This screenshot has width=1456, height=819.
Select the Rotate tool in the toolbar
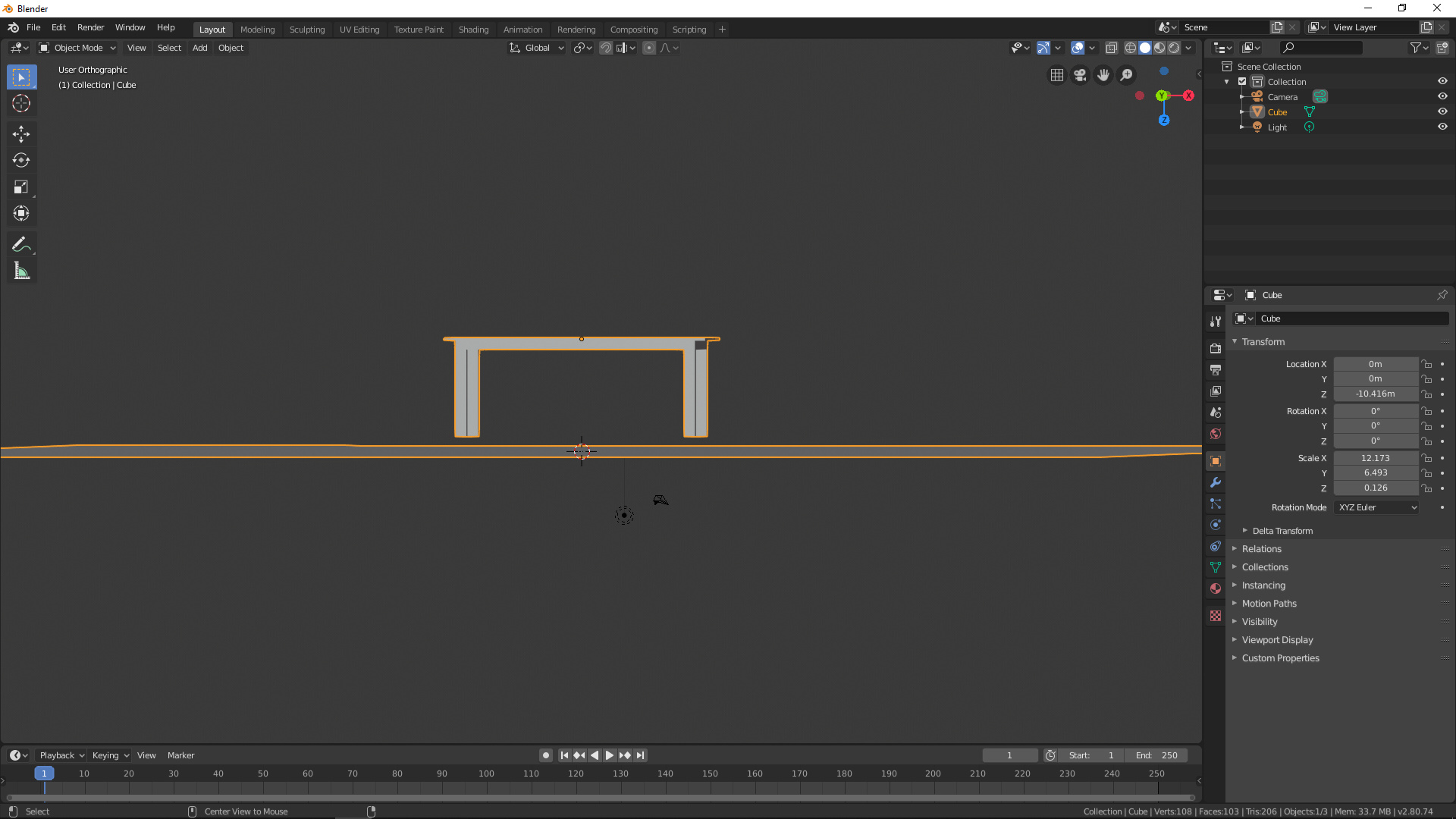21,160
